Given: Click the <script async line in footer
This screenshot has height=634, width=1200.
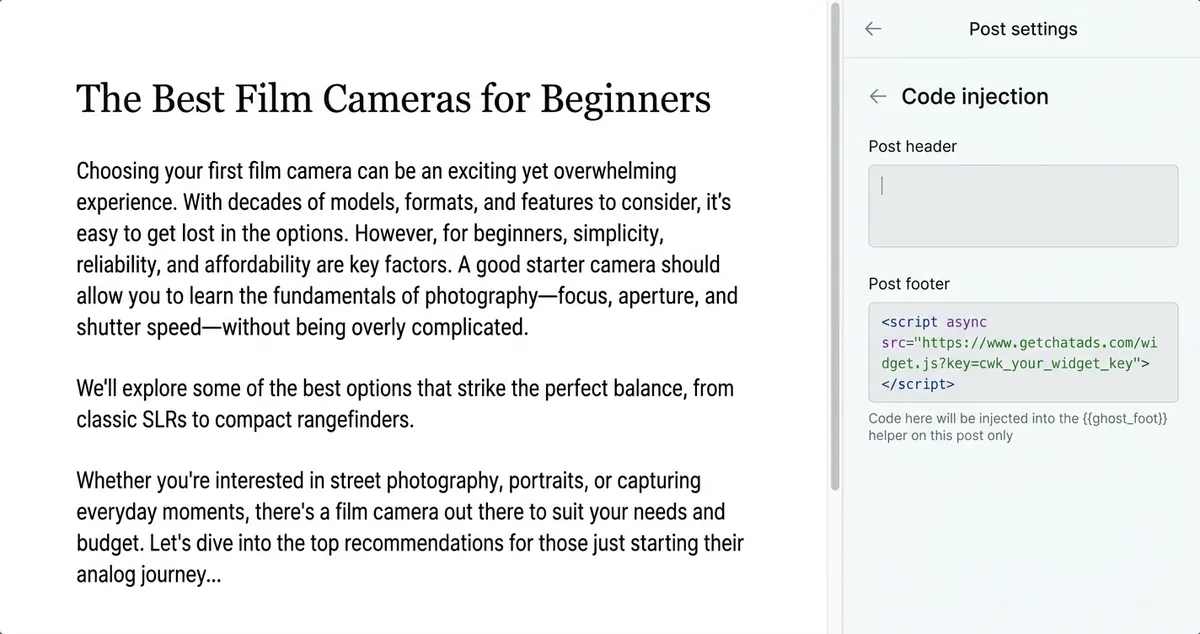Looking at the screenshot, I should (934, 322).
